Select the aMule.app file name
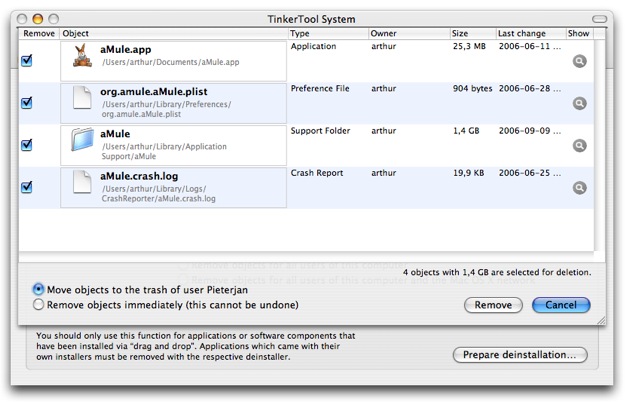Image resolution: width=630 pixels, height=402 pixels. tap(126, 49)
